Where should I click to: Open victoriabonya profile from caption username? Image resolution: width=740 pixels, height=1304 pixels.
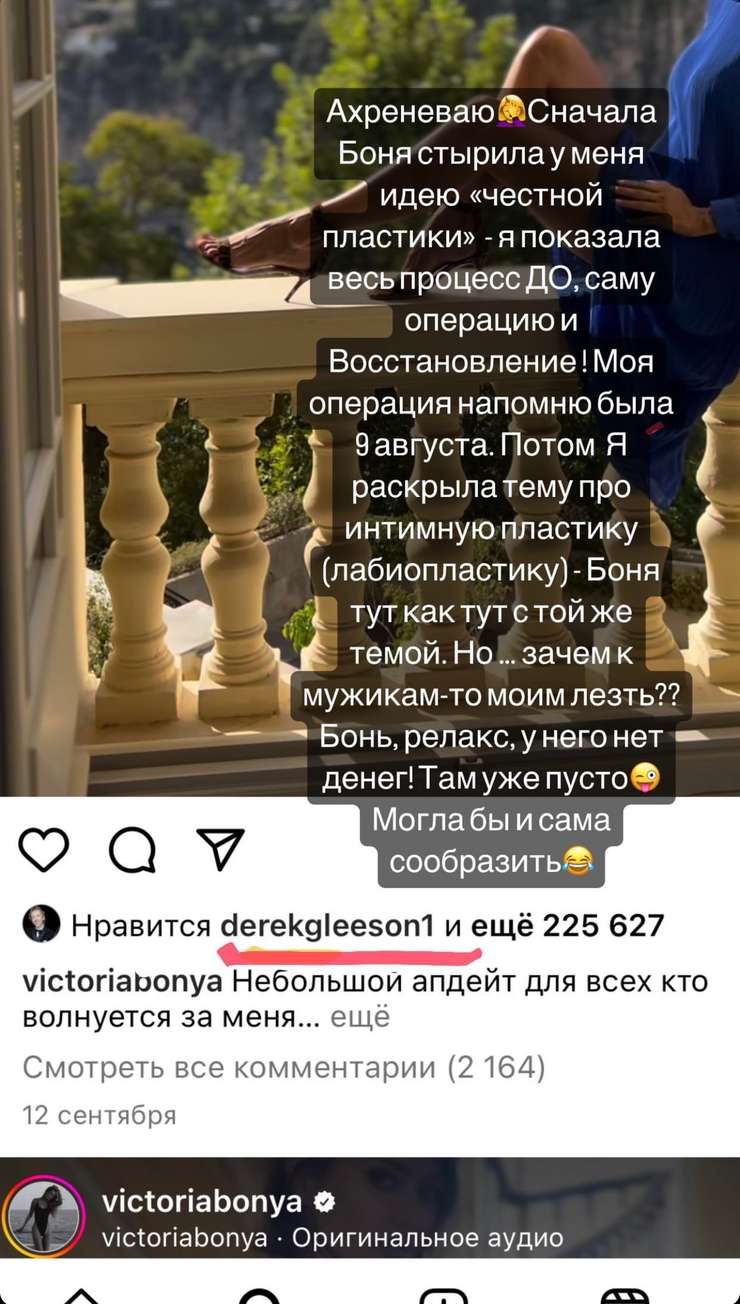tap(122, 981)
